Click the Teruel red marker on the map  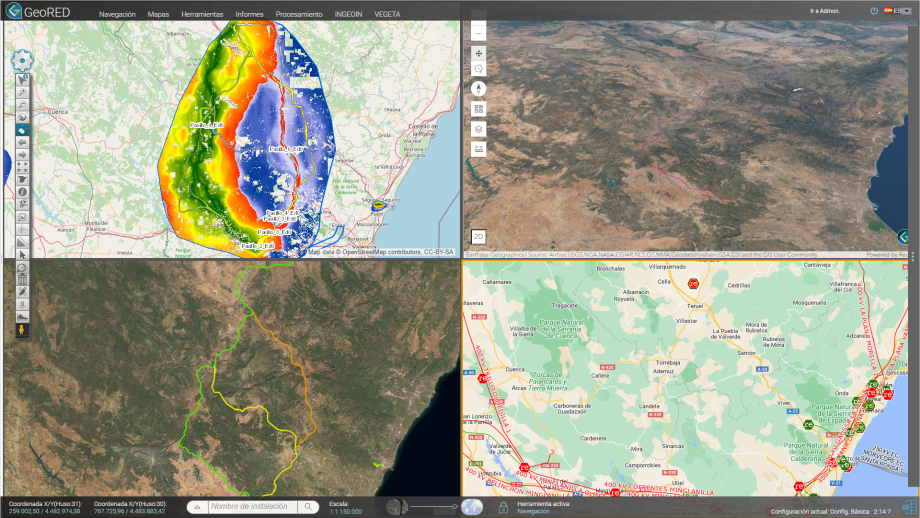[x=693, y=284]
